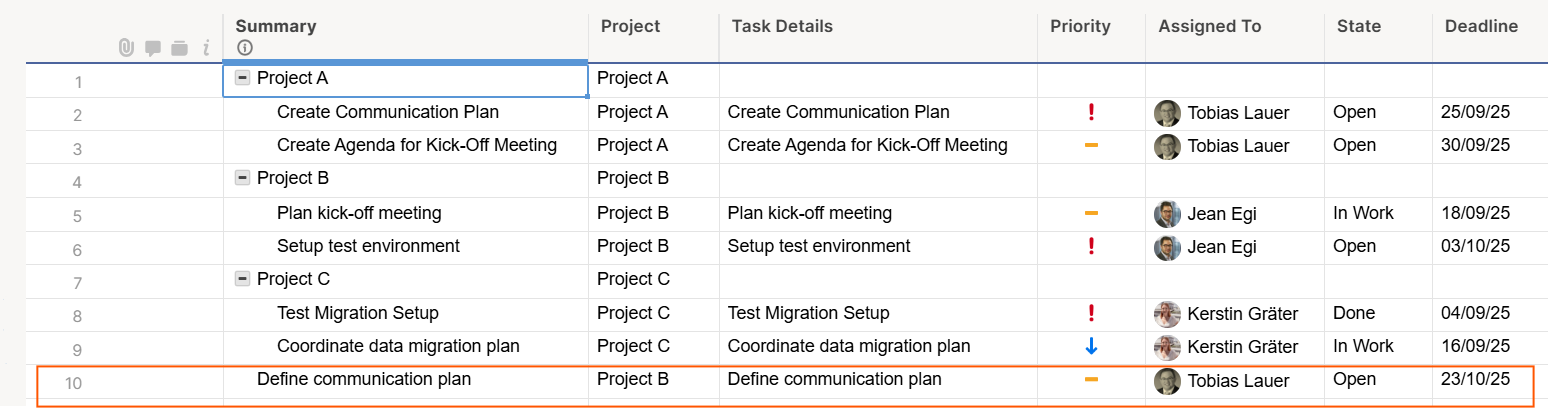Viewport: 1548px width, 408px height.
Task: Click the Priority column header
Action: tap(1080, 27)
